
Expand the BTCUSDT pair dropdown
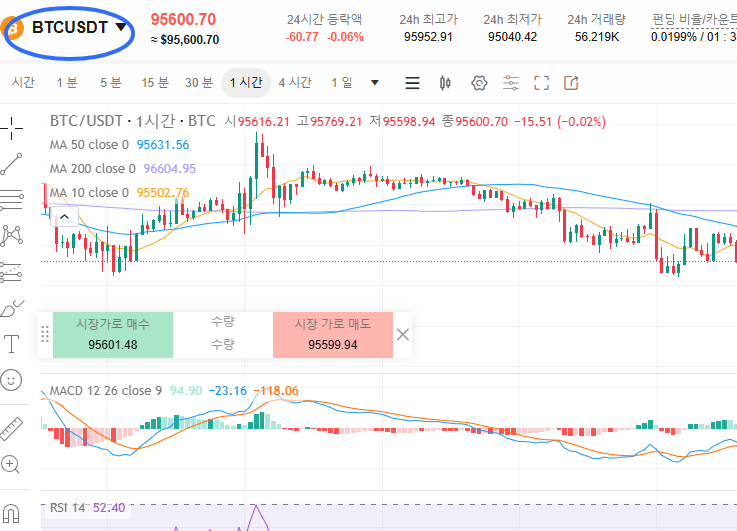(121, 27)
